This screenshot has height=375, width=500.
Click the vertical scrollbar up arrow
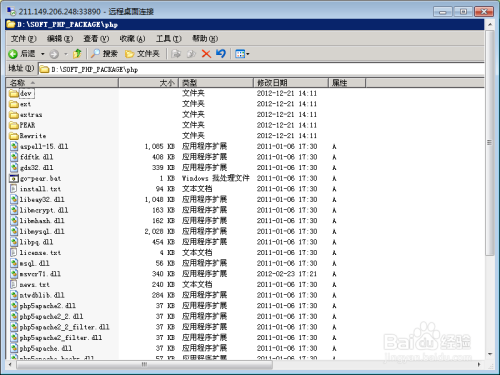click(x=490, y=25)
